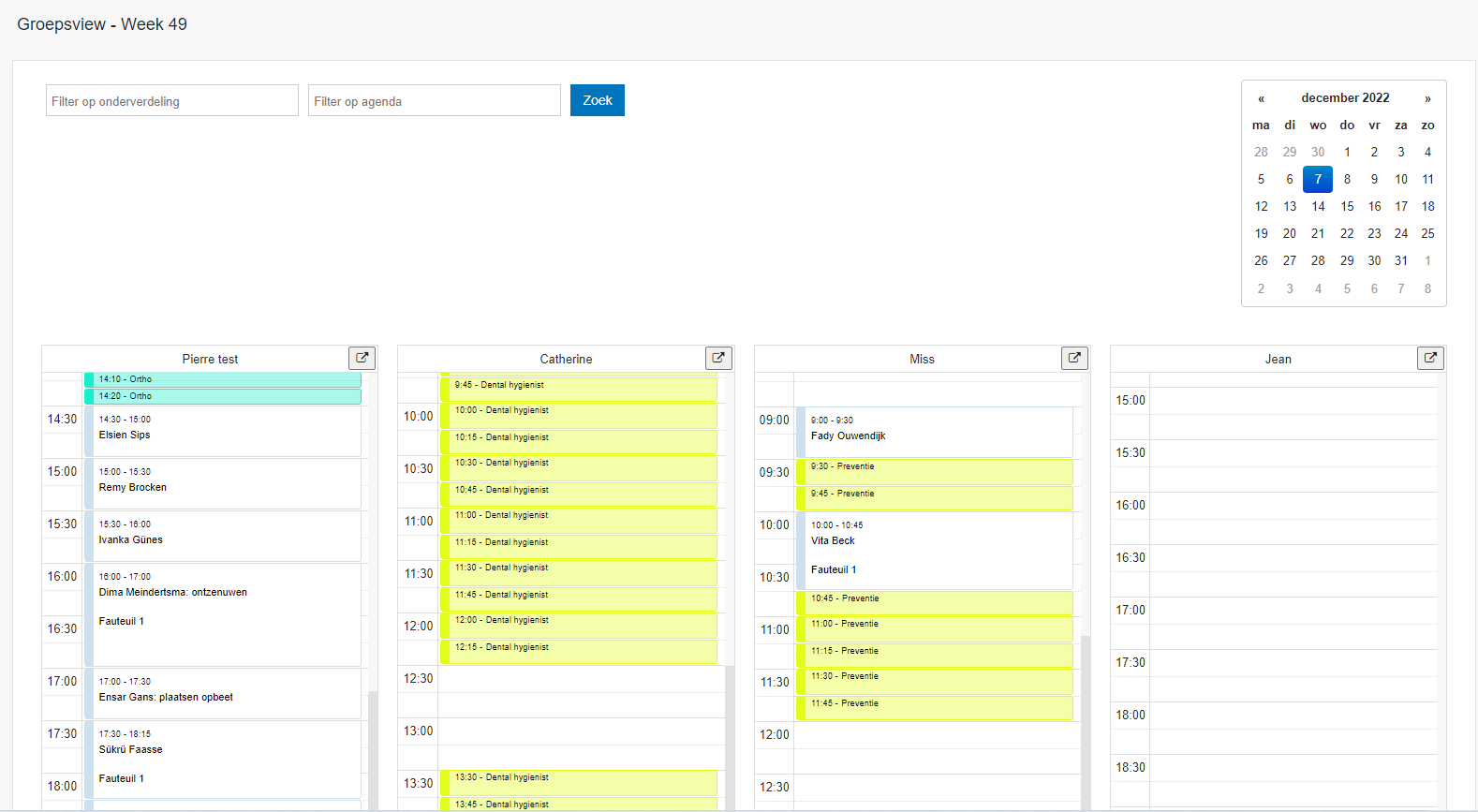Pick December 15 in the mini calendar
This screenshot has width=1478, height=812.
click(x=1347, y=206)
